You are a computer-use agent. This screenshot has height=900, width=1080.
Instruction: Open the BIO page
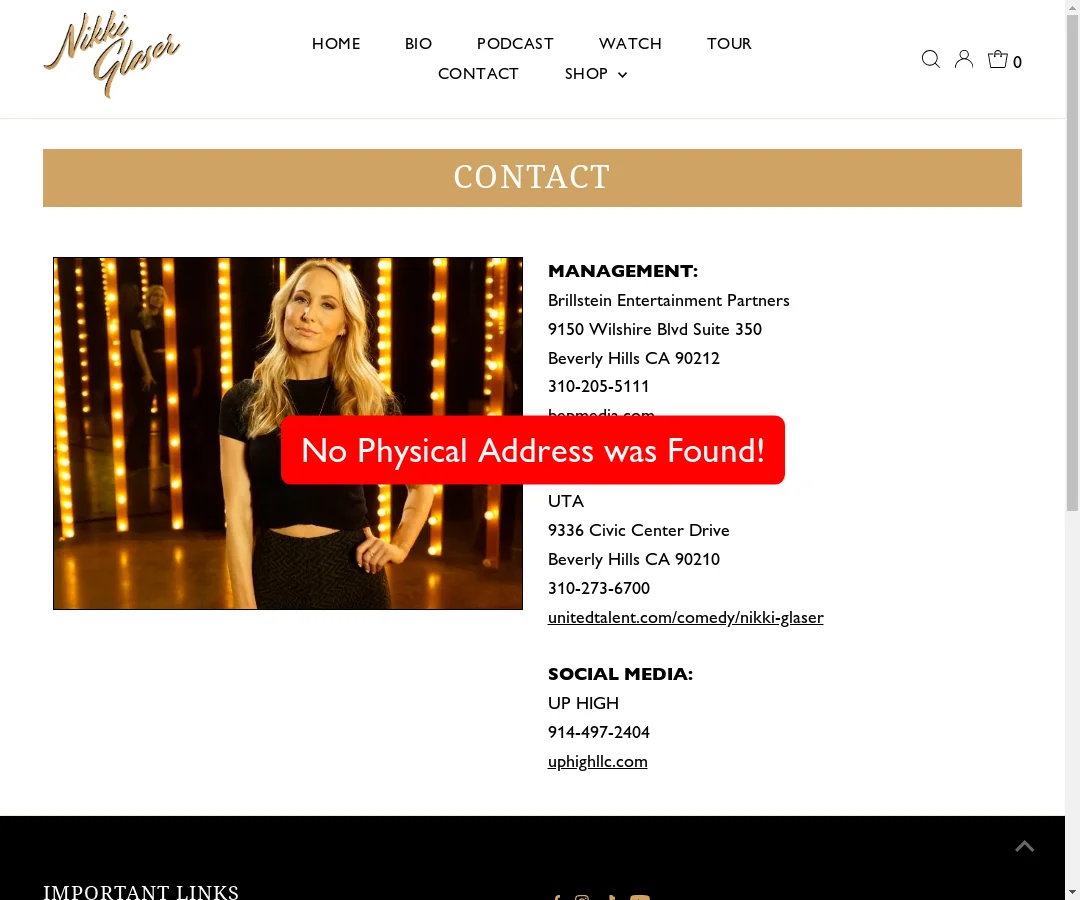coord(418,43)
